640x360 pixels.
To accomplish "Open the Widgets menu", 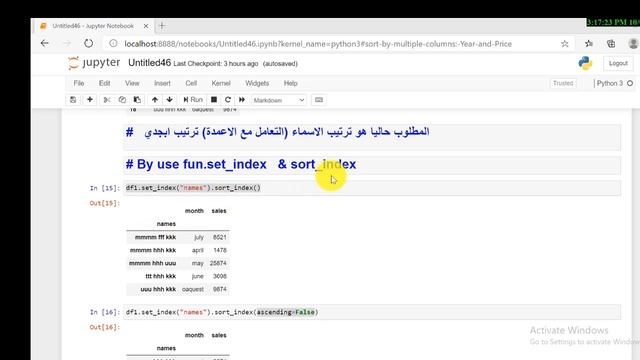I will pyautogui.click(x=257, y=83).
